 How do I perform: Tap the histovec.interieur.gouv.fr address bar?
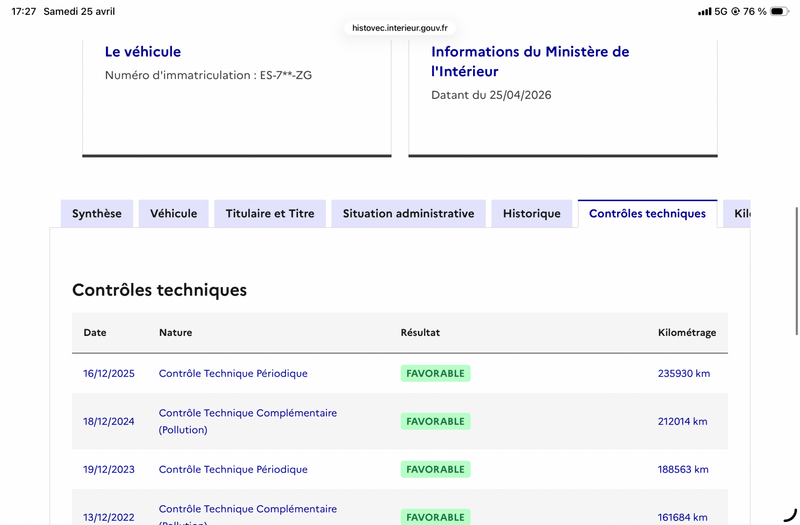(x=400, y=28)
